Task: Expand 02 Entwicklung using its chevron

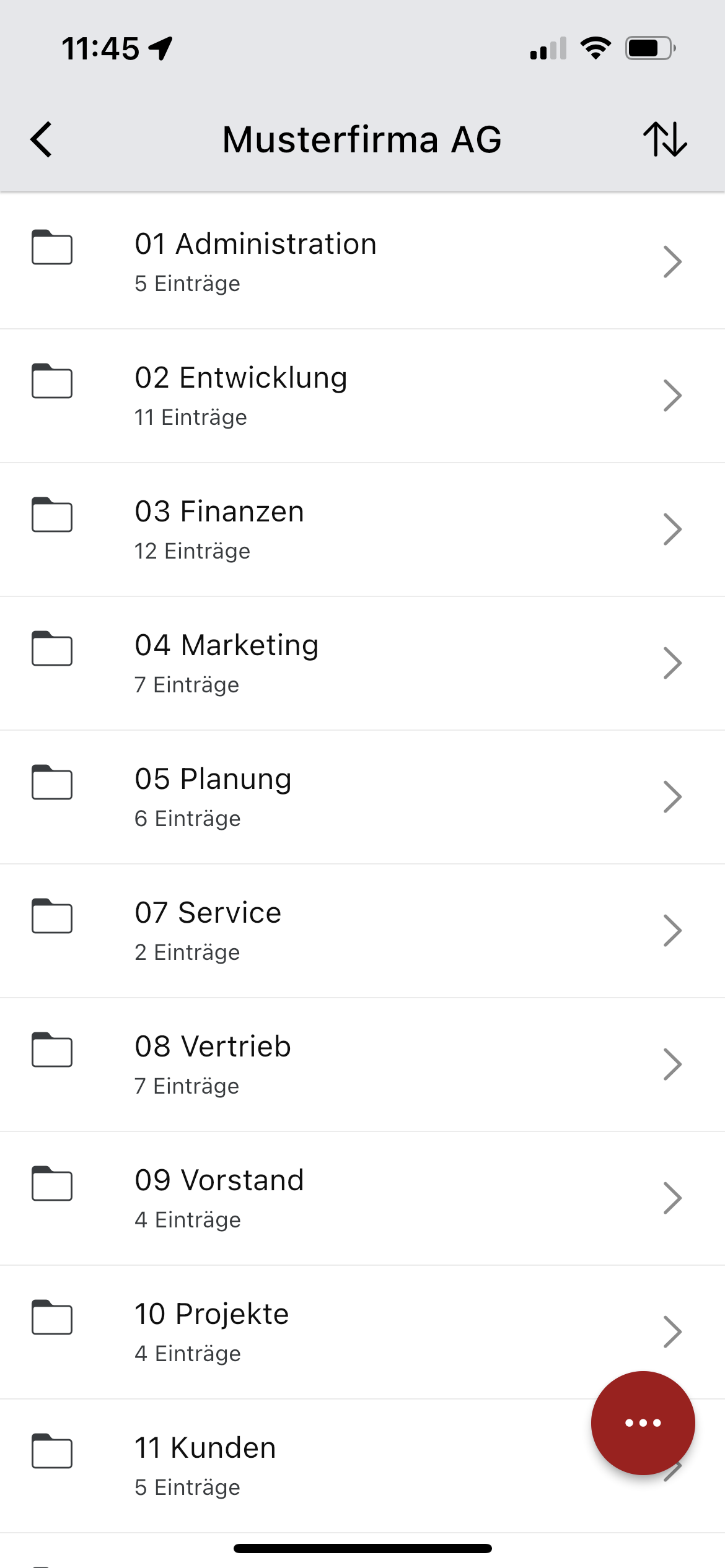Action: click(x=672, y=396)
